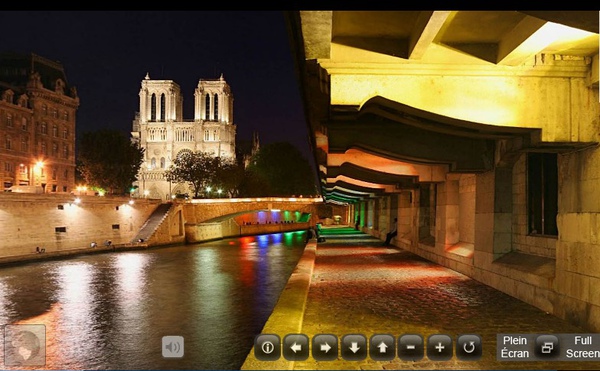Tilt the view down with arrow button

(x=354, y=347)
